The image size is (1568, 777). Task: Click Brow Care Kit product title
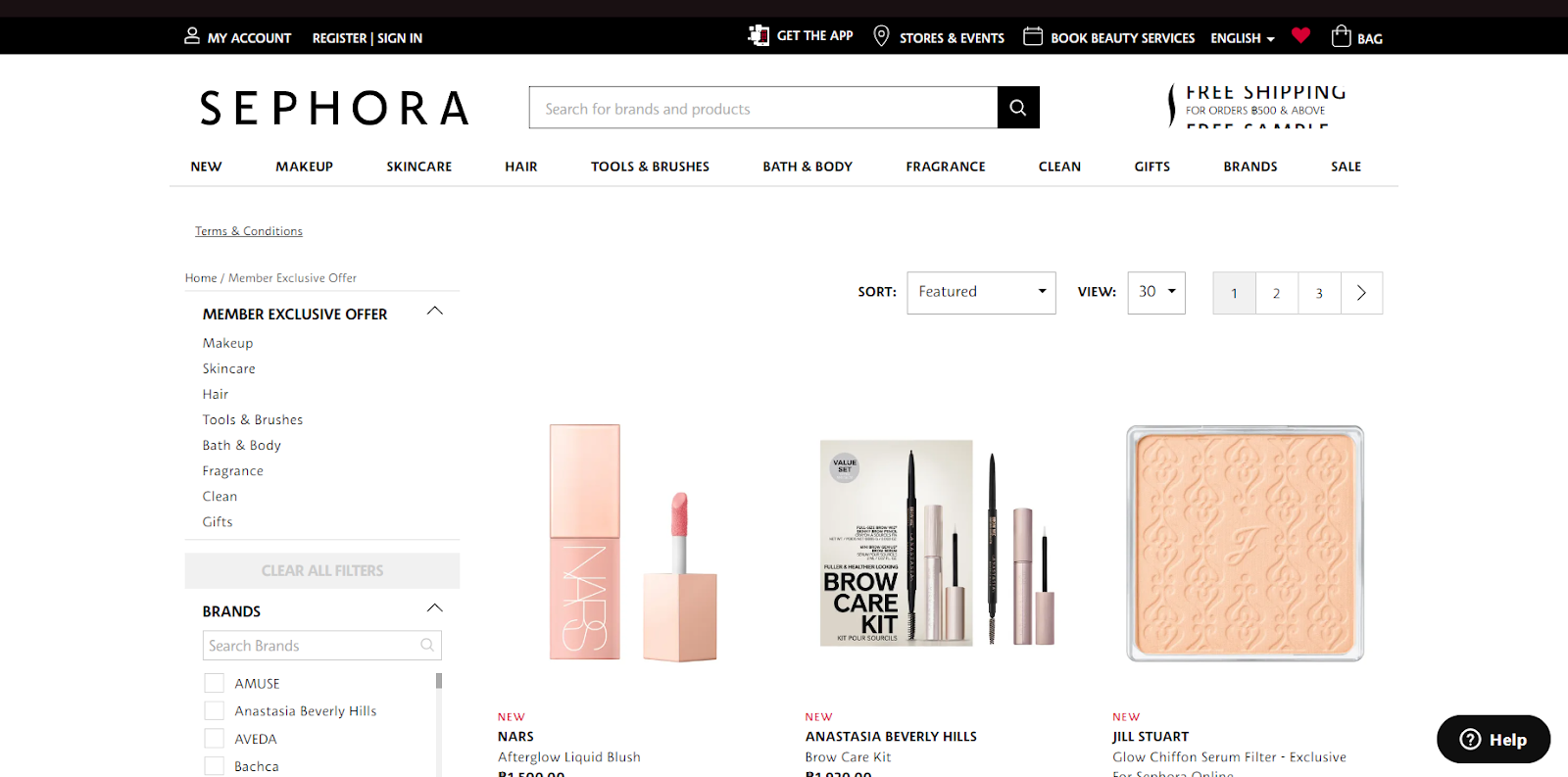pyautogui.click(x=848, y=757)
